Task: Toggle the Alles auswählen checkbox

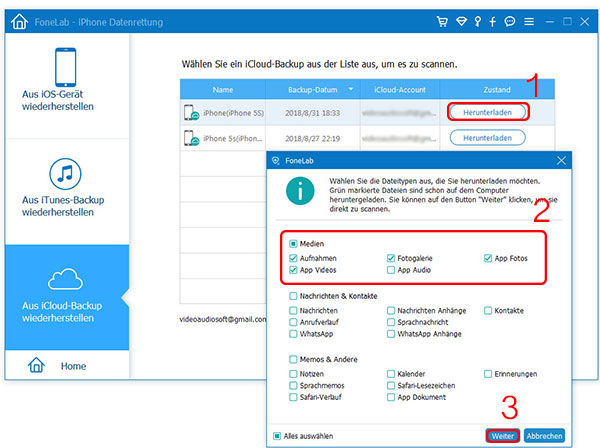Action: pos(277,436)
